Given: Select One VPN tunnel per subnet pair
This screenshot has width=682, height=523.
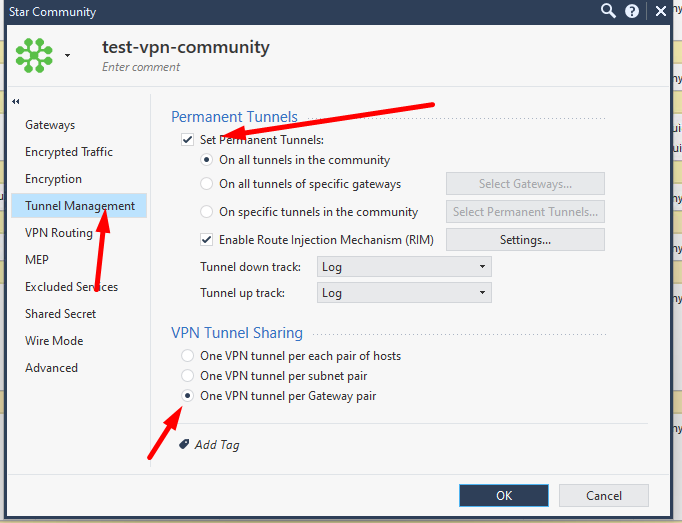Looking at the screenshot, I should 187,375.
